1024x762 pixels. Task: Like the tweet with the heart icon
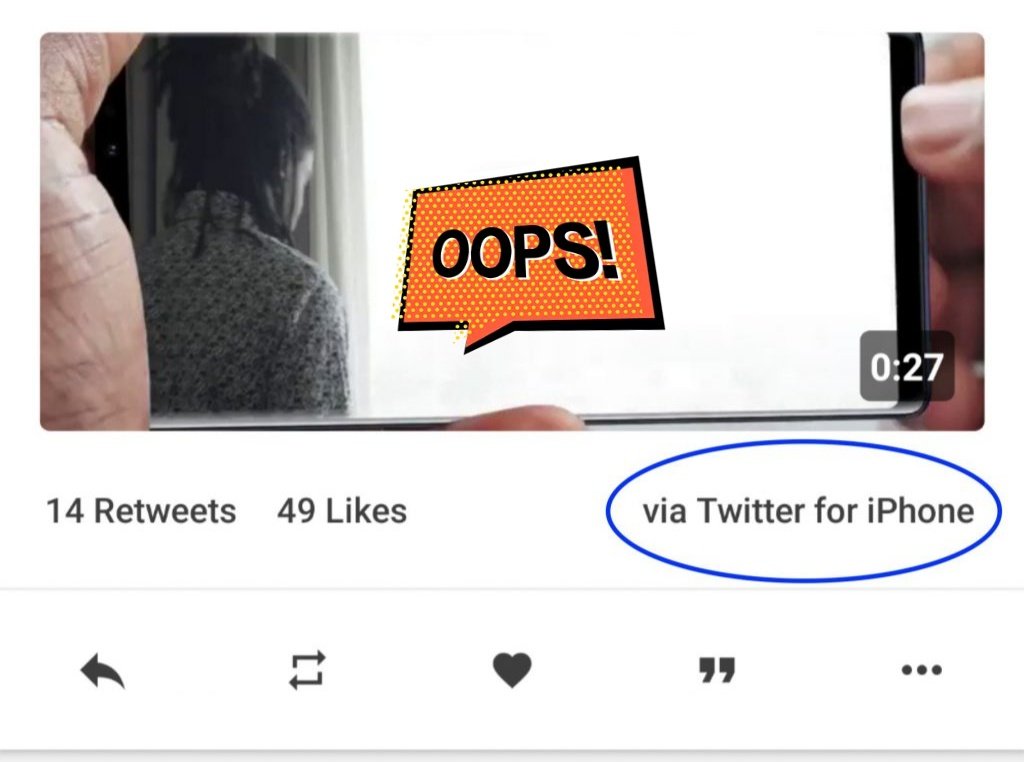512,670
